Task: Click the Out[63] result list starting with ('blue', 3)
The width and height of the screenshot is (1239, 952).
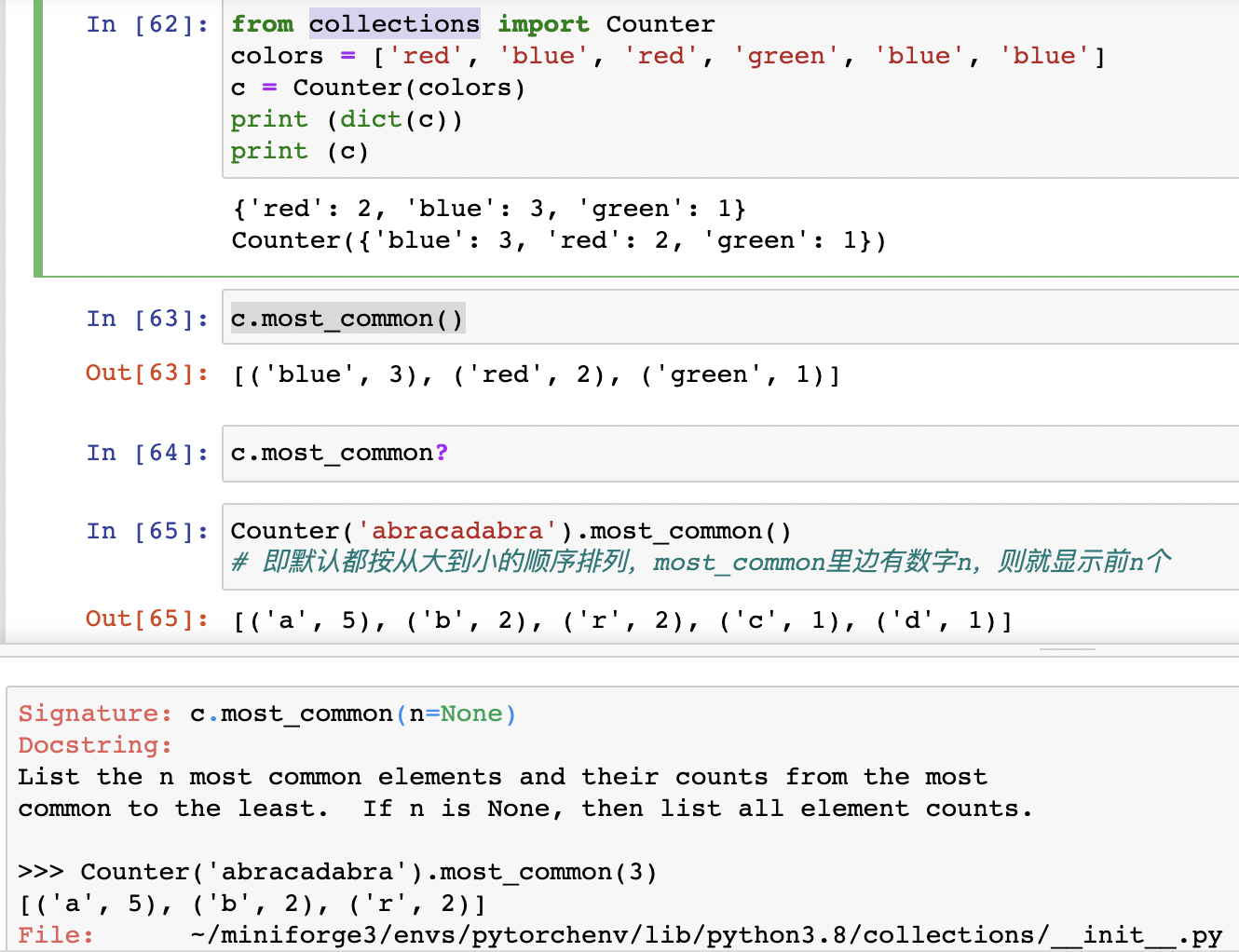Action: (x=537, y=374)
